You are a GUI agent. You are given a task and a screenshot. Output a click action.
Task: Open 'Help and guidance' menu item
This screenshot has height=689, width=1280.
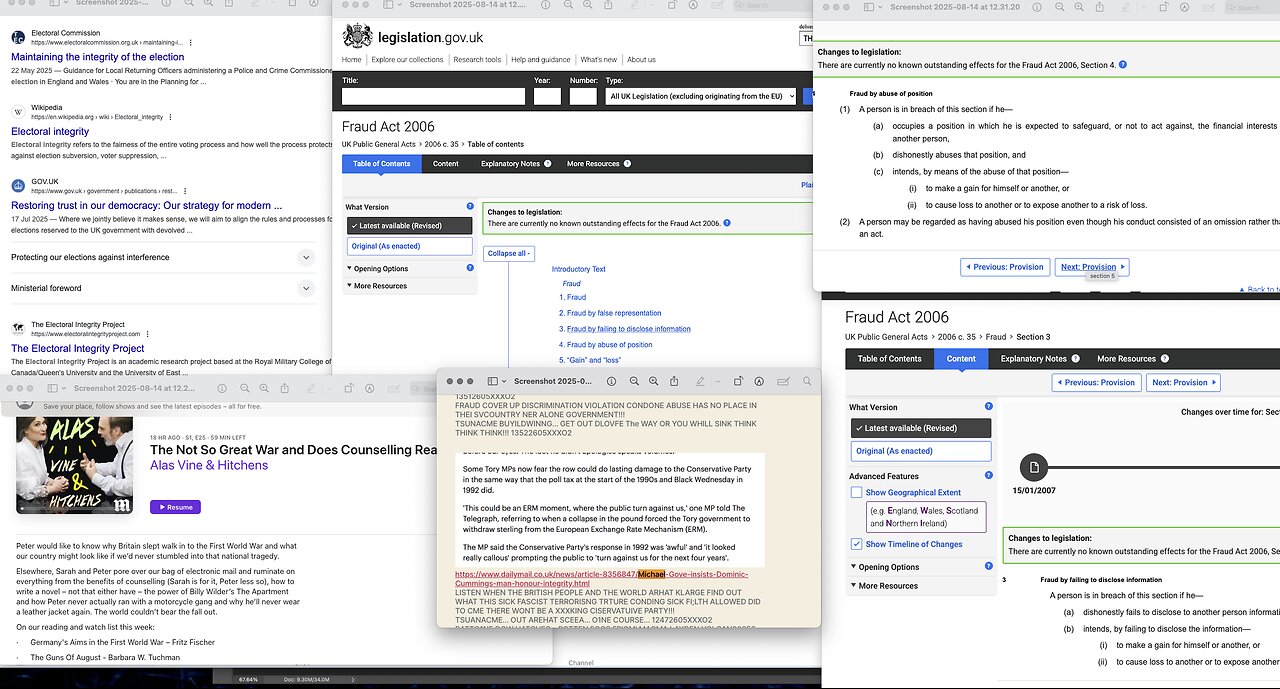point(541,60)
